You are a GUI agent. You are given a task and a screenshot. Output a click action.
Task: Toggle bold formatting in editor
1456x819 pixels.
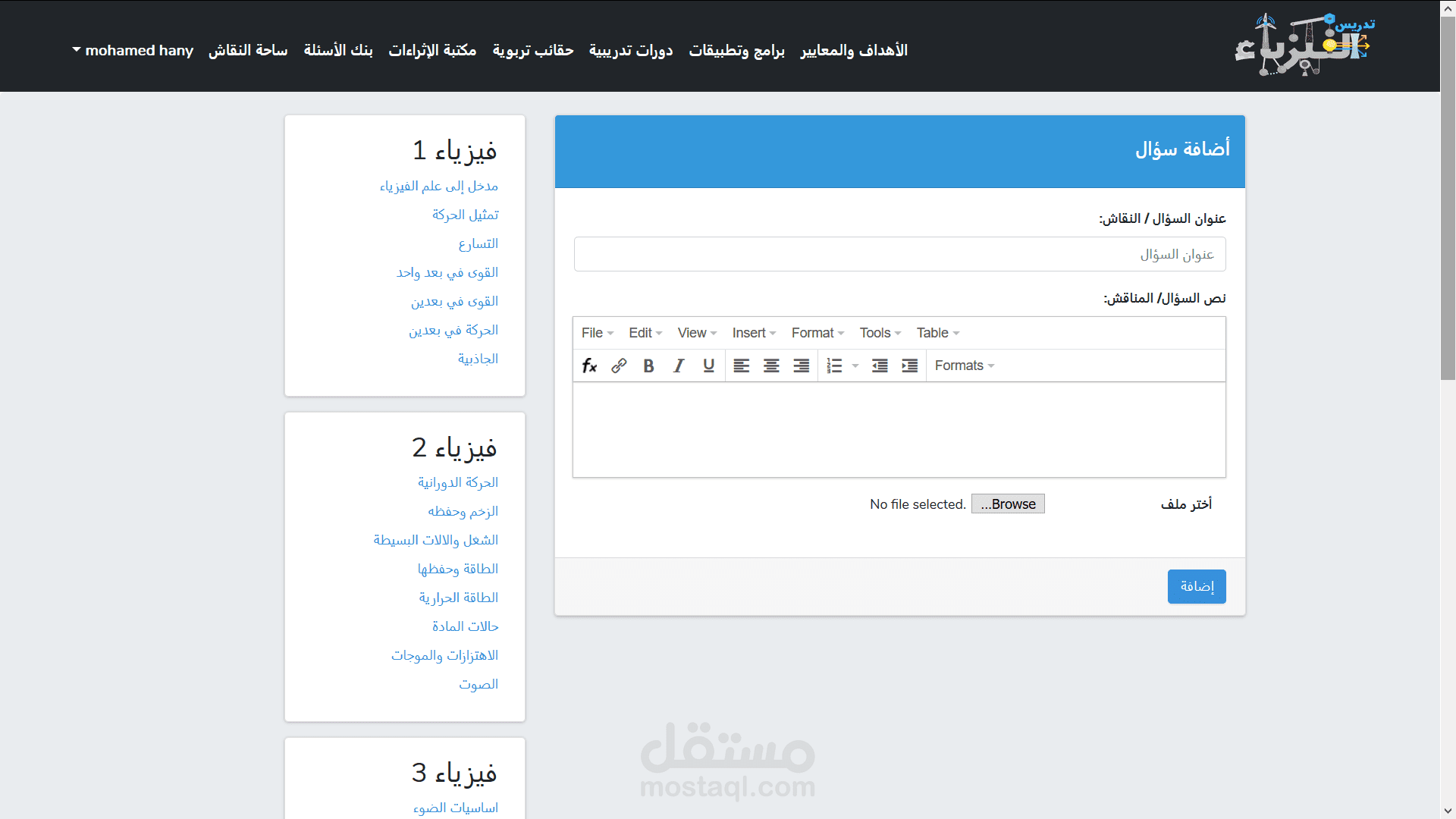tap(648, 366)
